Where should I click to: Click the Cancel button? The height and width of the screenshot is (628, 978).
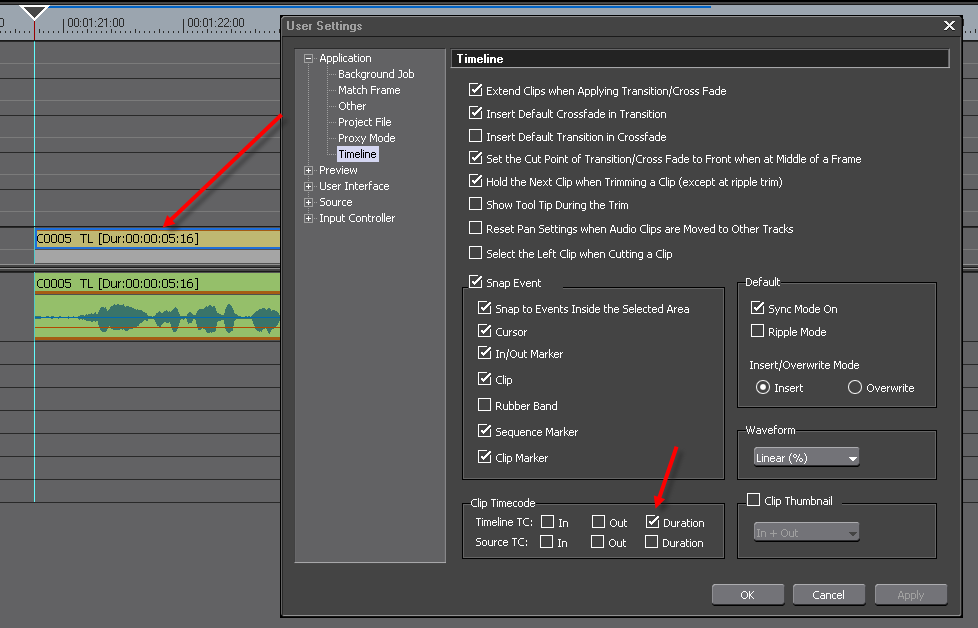tap(828, 595)
